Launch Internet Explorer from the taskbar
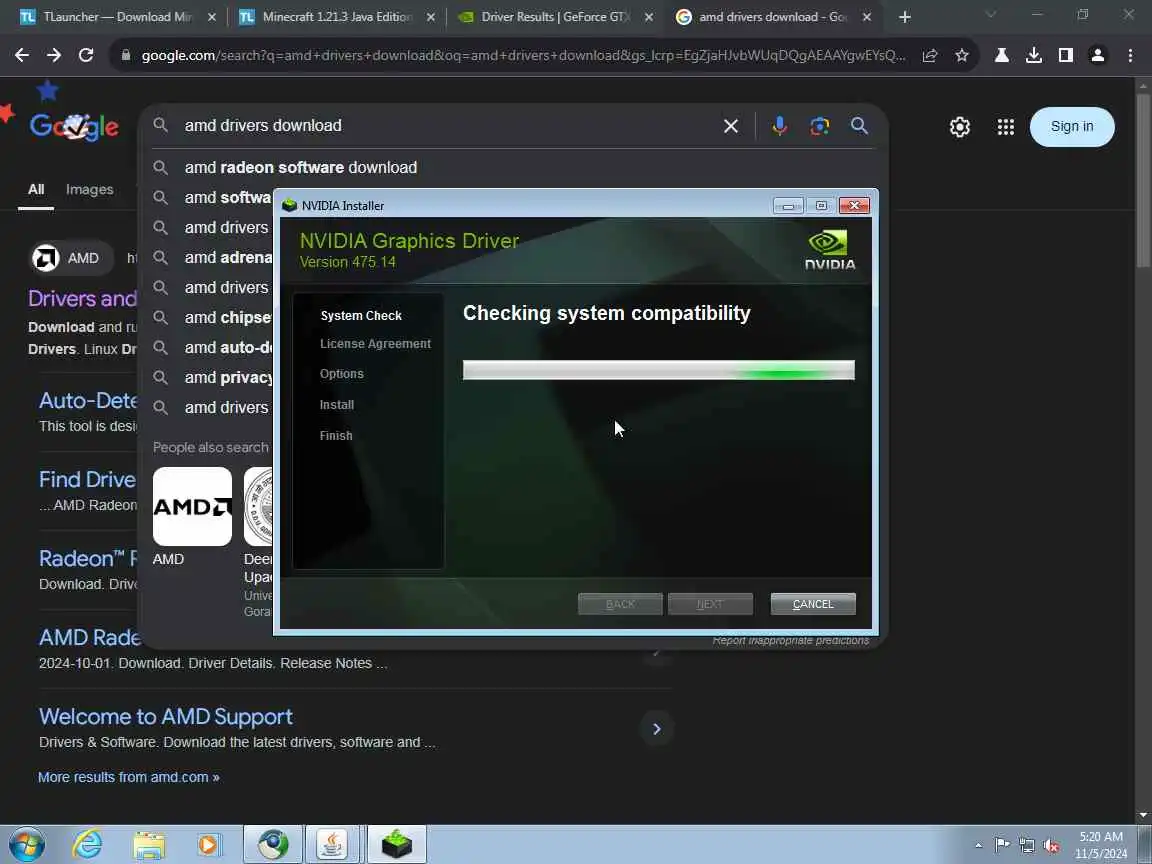 click(87, 845)
